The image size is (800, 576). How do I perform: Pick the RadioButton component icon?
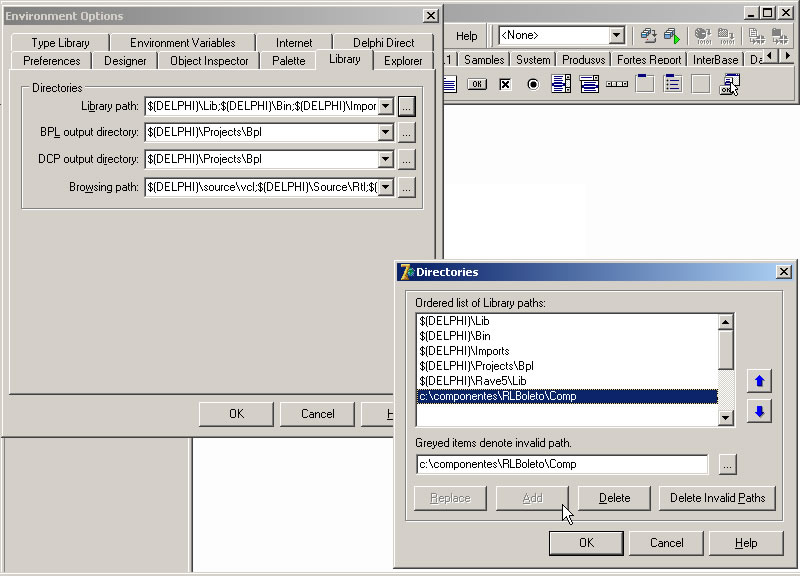pos(533,84)
